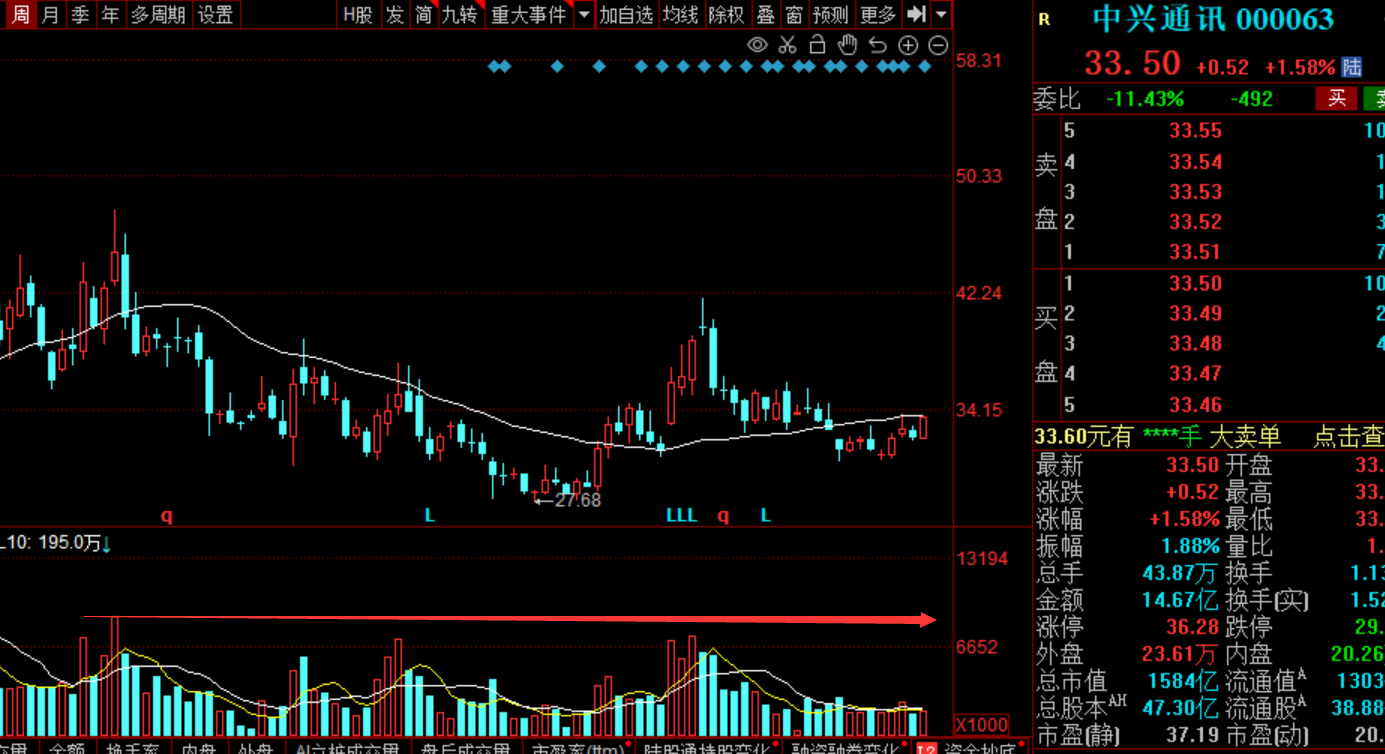Click the 13194 volume axis label
Screen dimensions: 1385x754
(982, 558)
